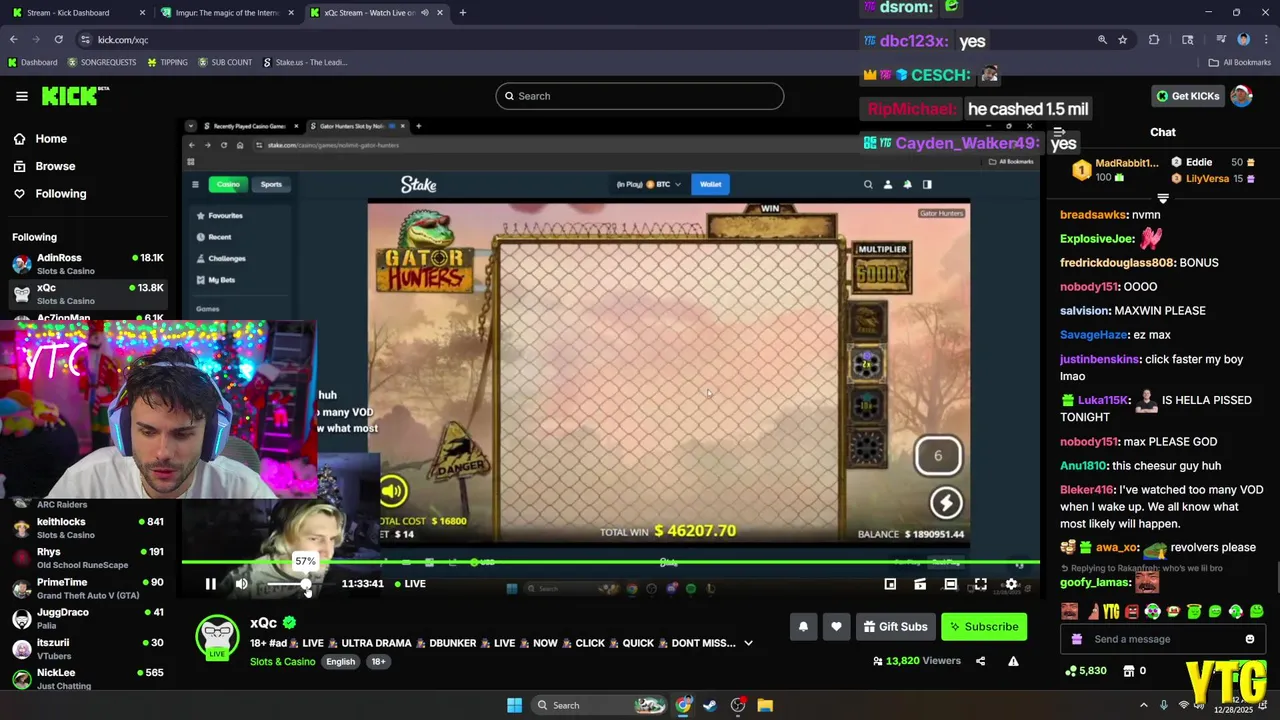Open video player settings gear
Screen dimensions: 1280x720
coord(1011,584)
